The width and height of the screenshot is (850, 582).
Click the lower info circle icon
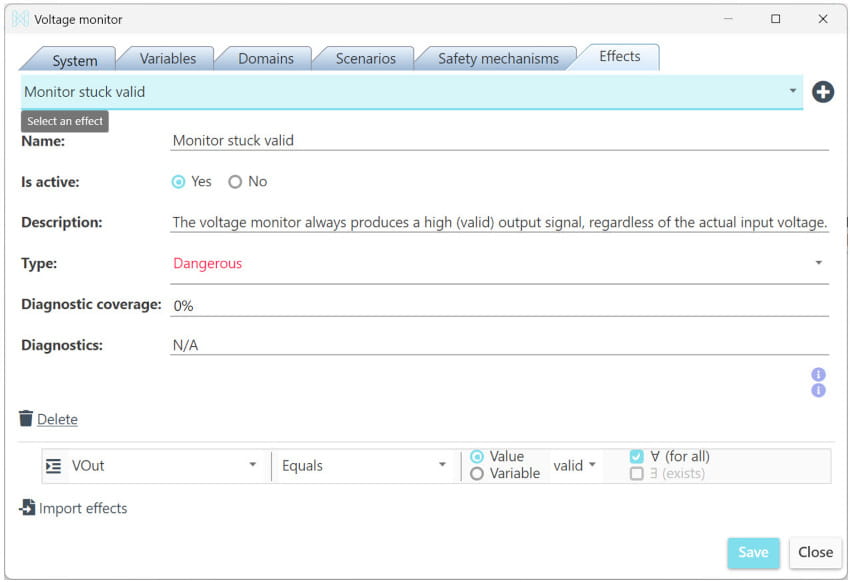[x=818, y=390]
